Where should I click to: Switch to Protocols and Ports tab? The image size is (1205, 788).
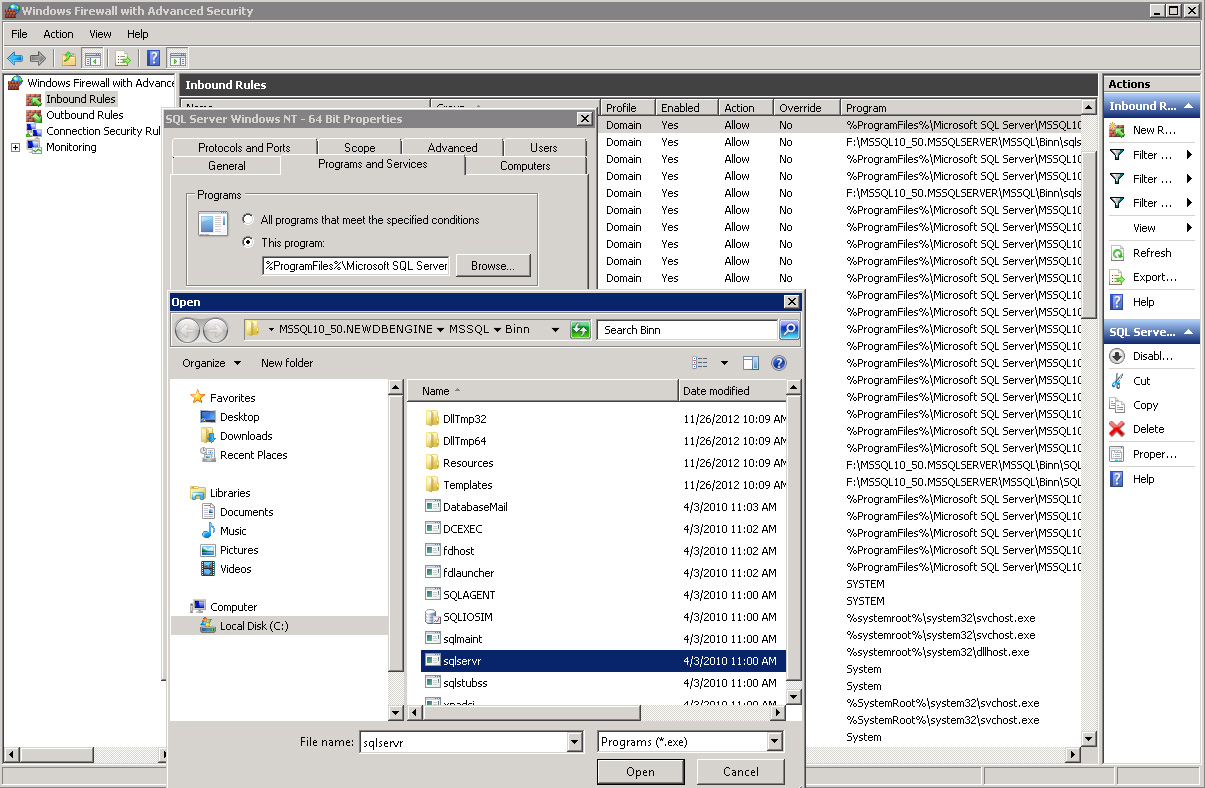[244, 147]
